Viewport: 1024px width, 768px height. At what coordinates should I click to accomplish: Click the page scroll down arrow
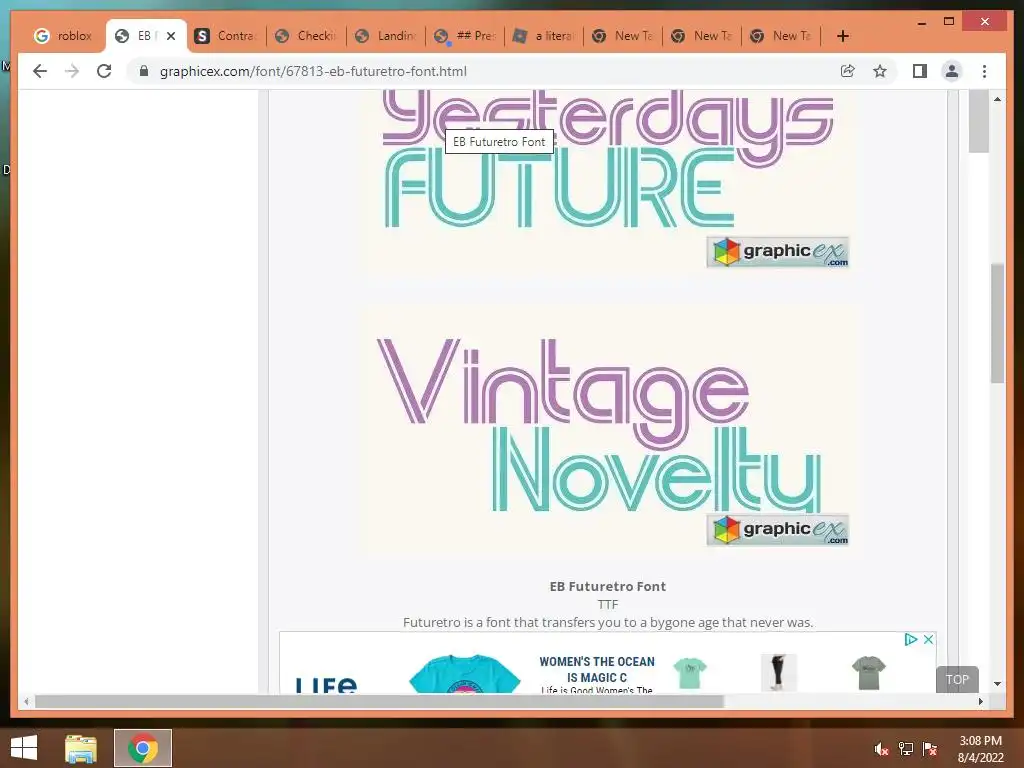coord(997,684)
